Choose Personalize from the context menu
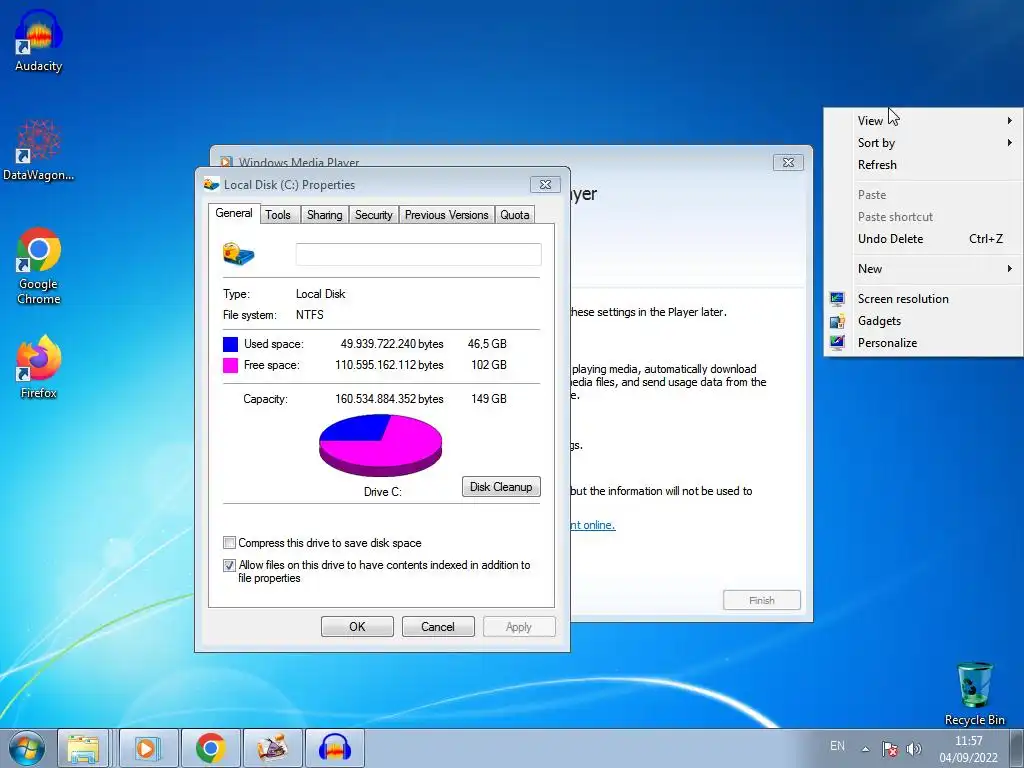The width and height of the screenshot is (1024, 768). click(923, 343)
